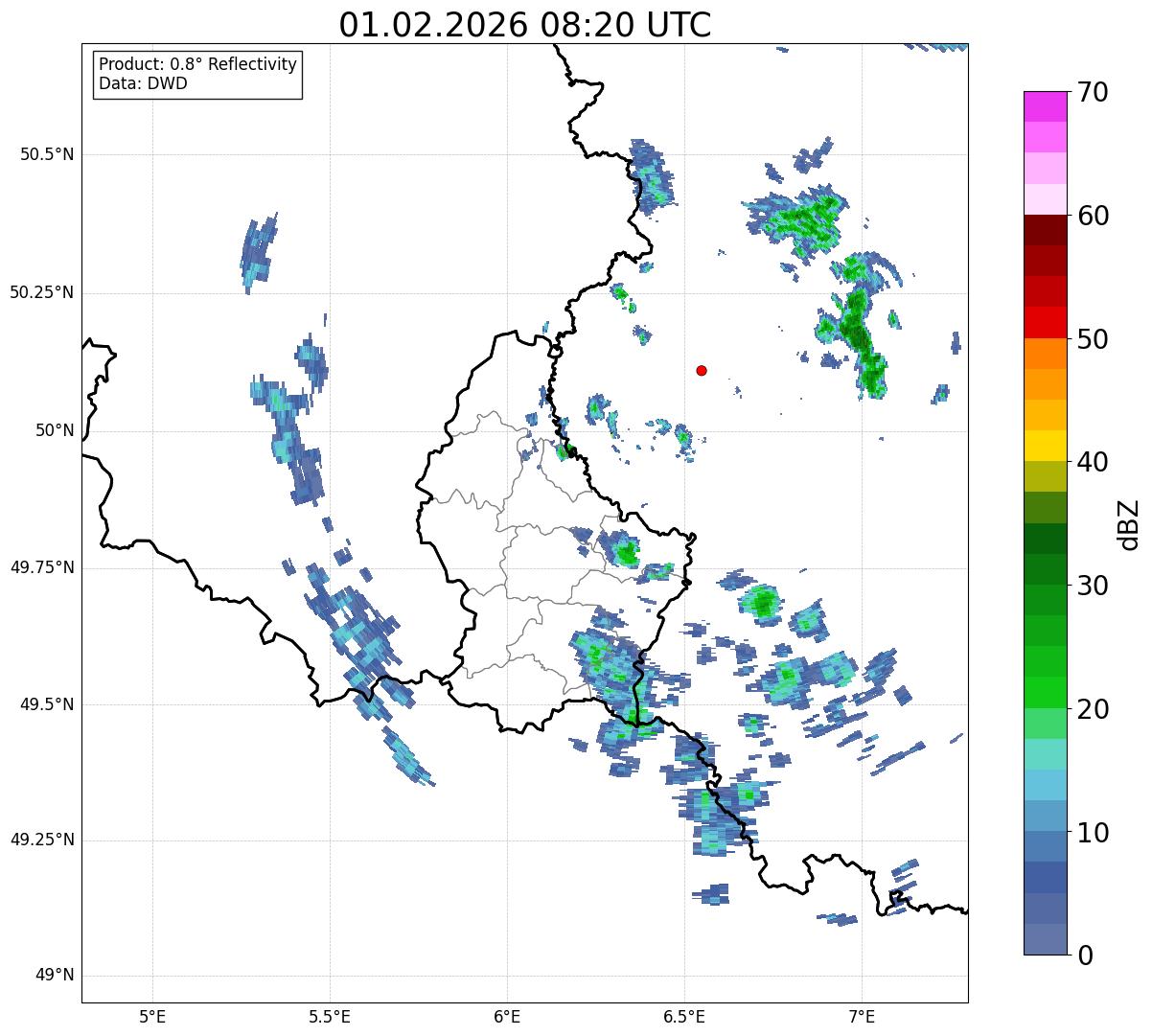Pick the magenta swatch at colorbar top
Viewport: 1152px width, 1036px height.
1046,106
